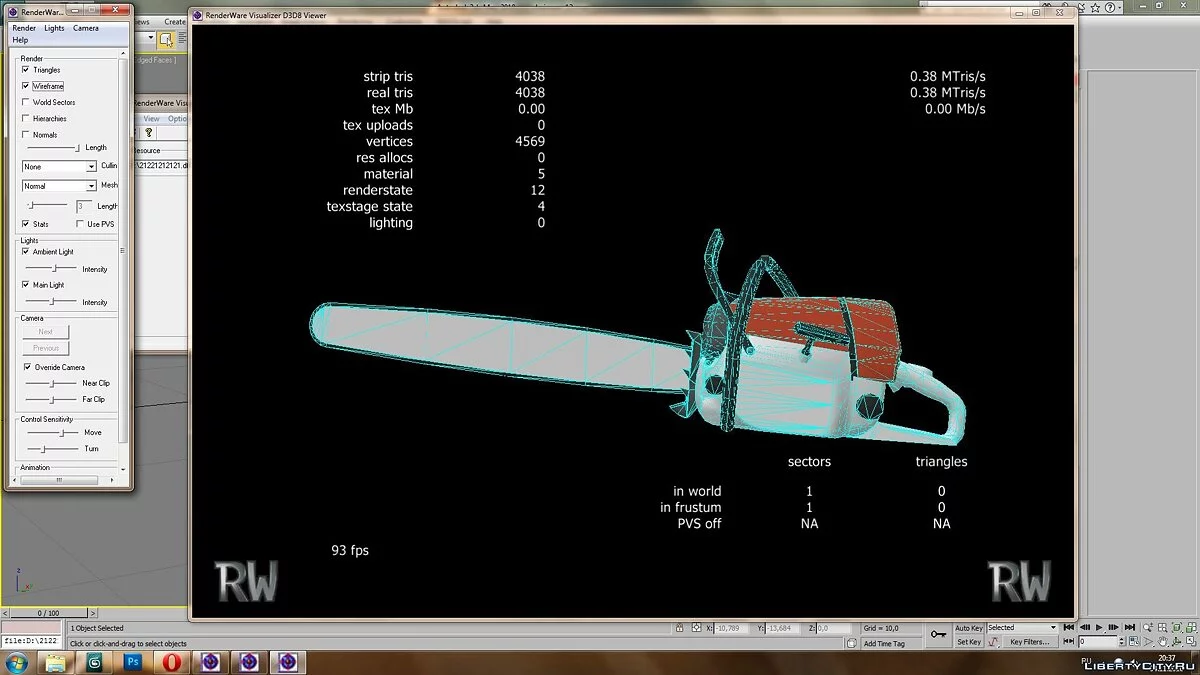Go to the animation end frame

[x=1130, y=627]
